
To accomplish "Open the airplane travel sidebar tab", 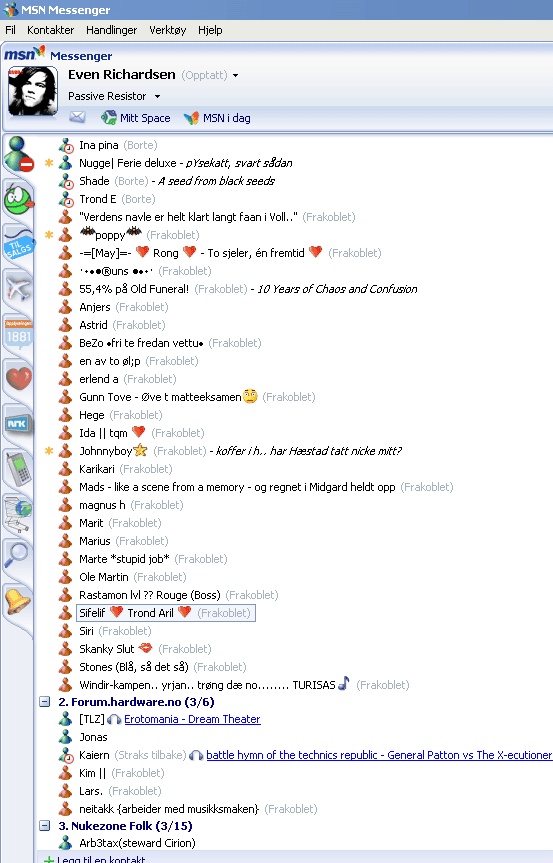I will [x=18, y=288].
